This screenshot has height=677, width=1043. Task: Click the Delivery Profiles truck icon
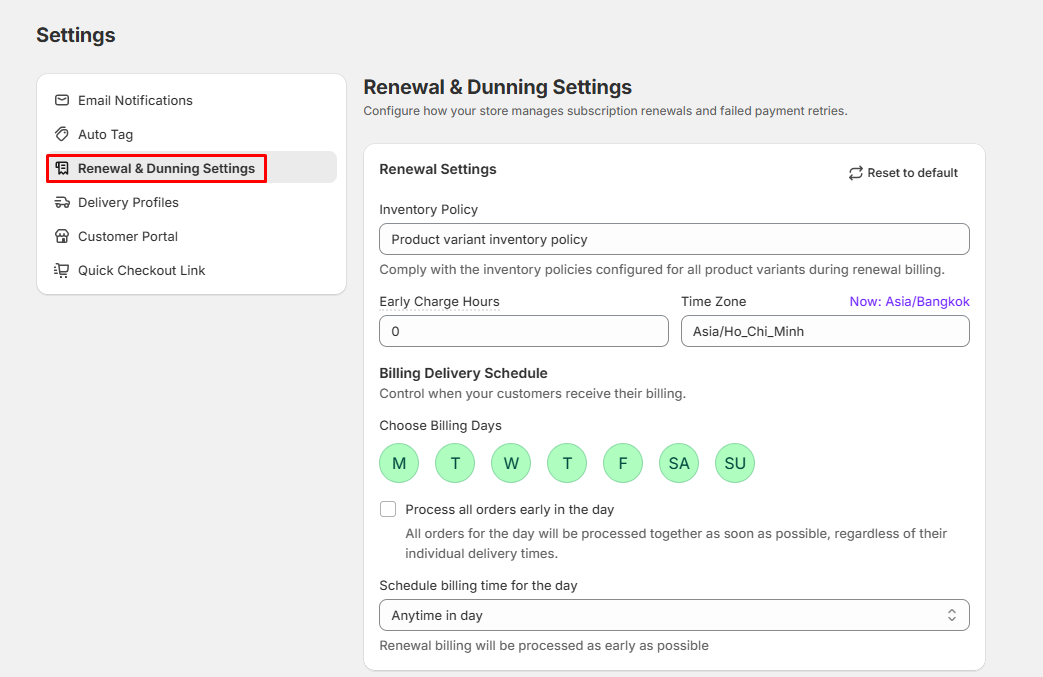point(62,202)
